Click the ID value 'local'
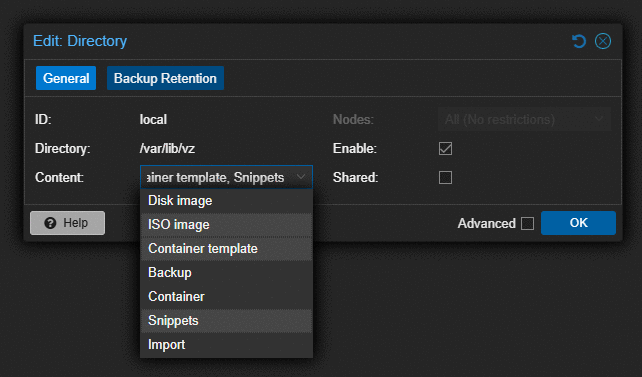The width and height of the screenshot is (642, 377). pyautogui.click(x=153, y=120)
